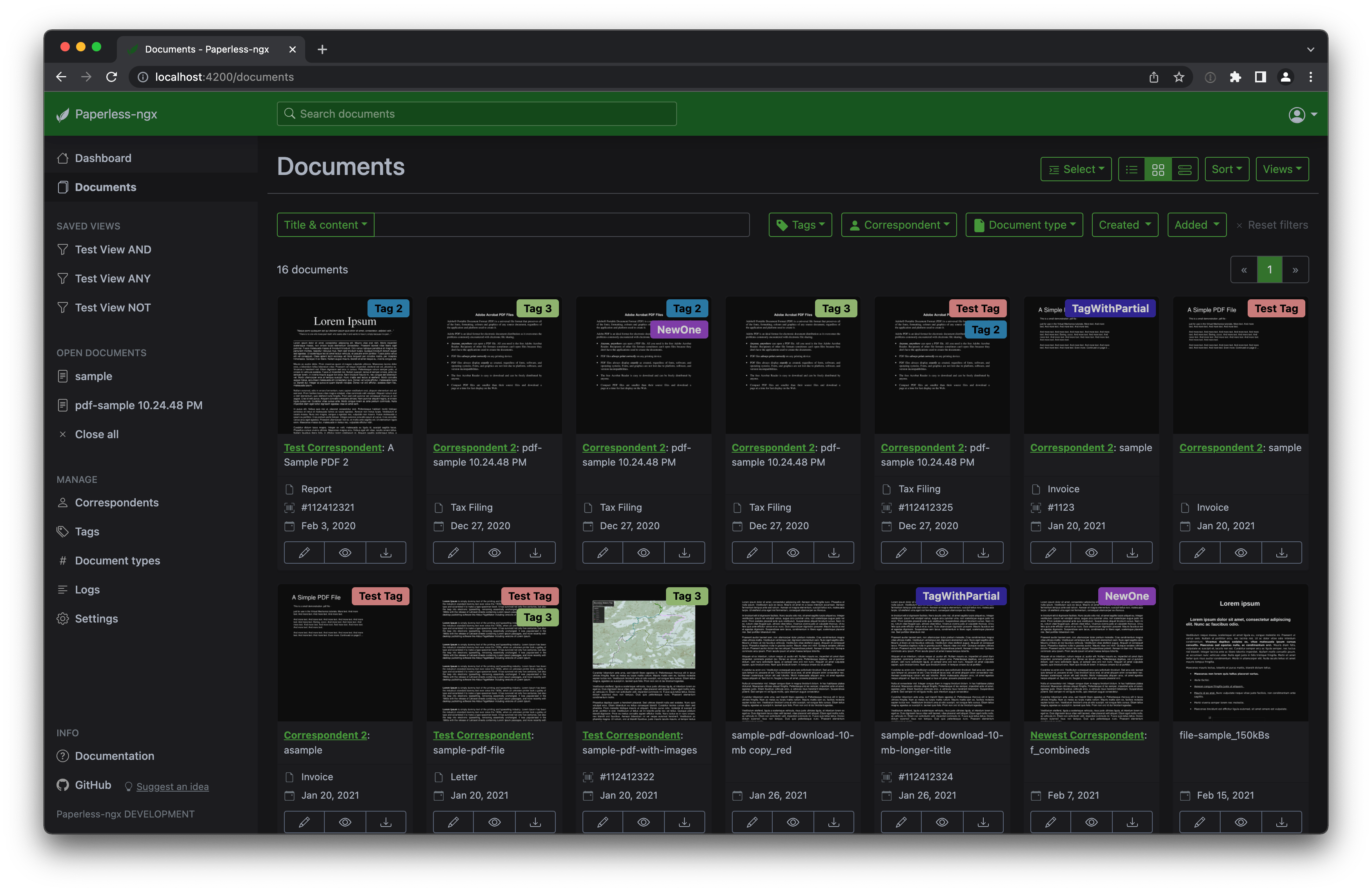1372x892 pixels.
Task: Click the purple NewOne tag badge
Action: pos(679,330)
